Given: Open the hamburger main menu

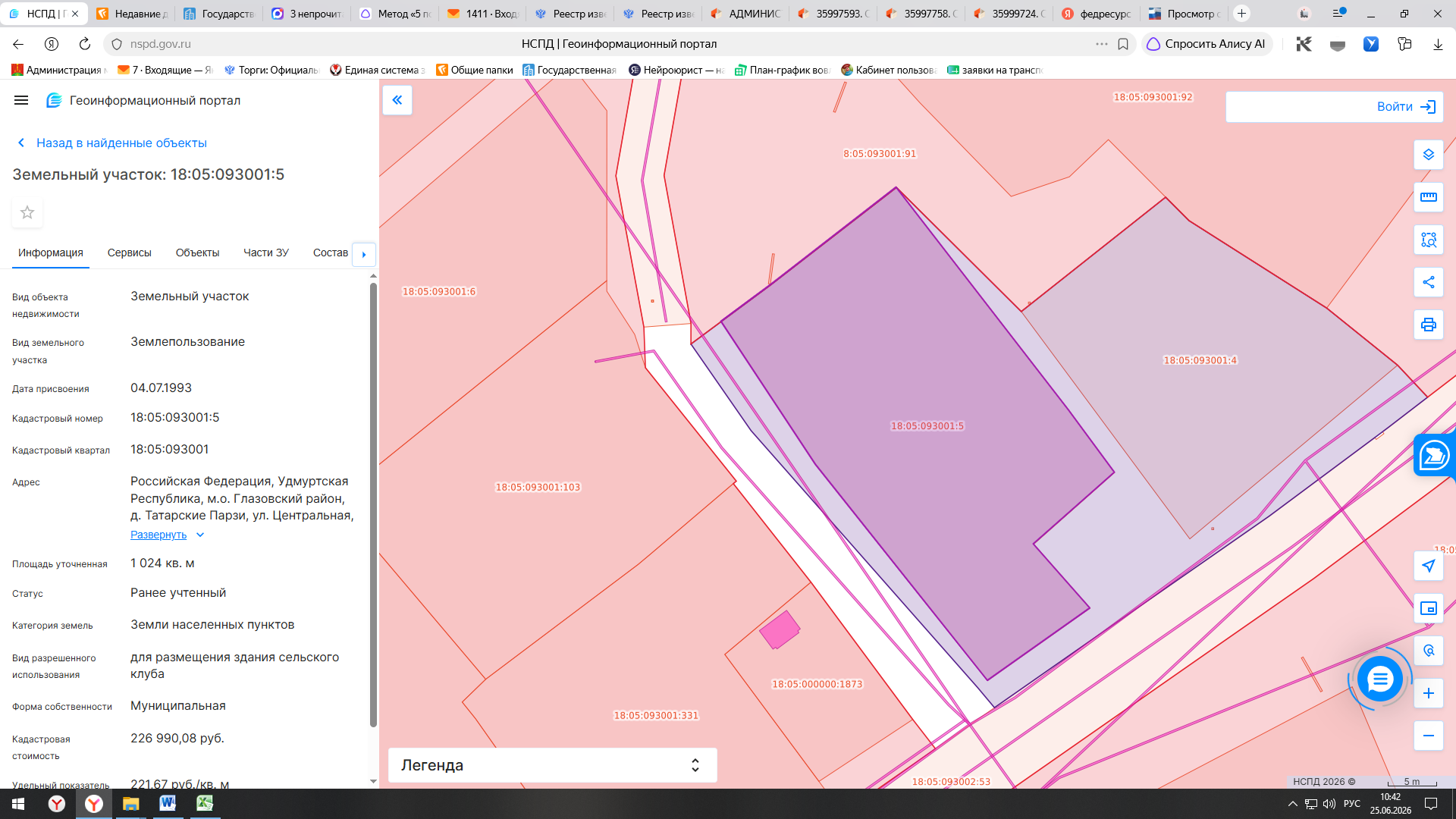Looking at the screenshot, I should coord(21,100).
